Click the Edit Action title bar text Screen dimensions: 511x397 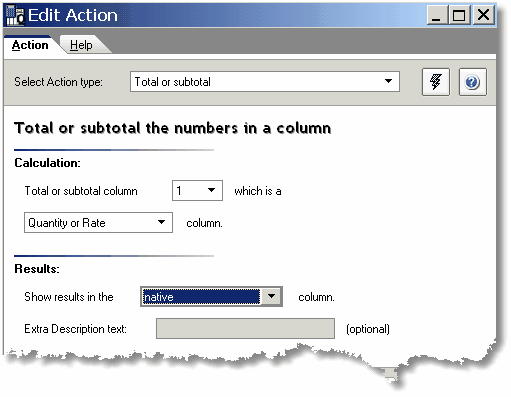tap(73, 15)
